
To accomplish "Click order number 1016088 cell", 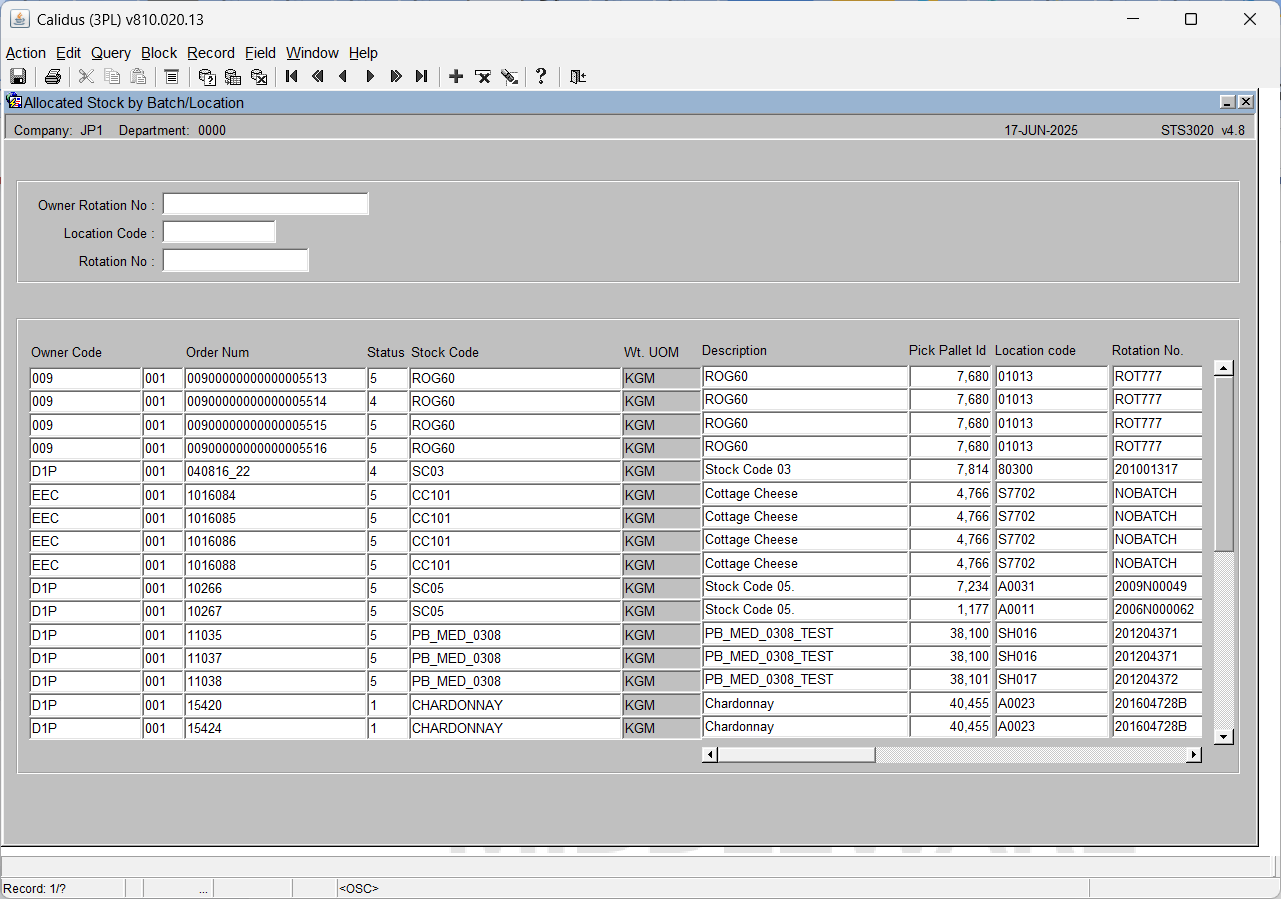I will point(275,565).
